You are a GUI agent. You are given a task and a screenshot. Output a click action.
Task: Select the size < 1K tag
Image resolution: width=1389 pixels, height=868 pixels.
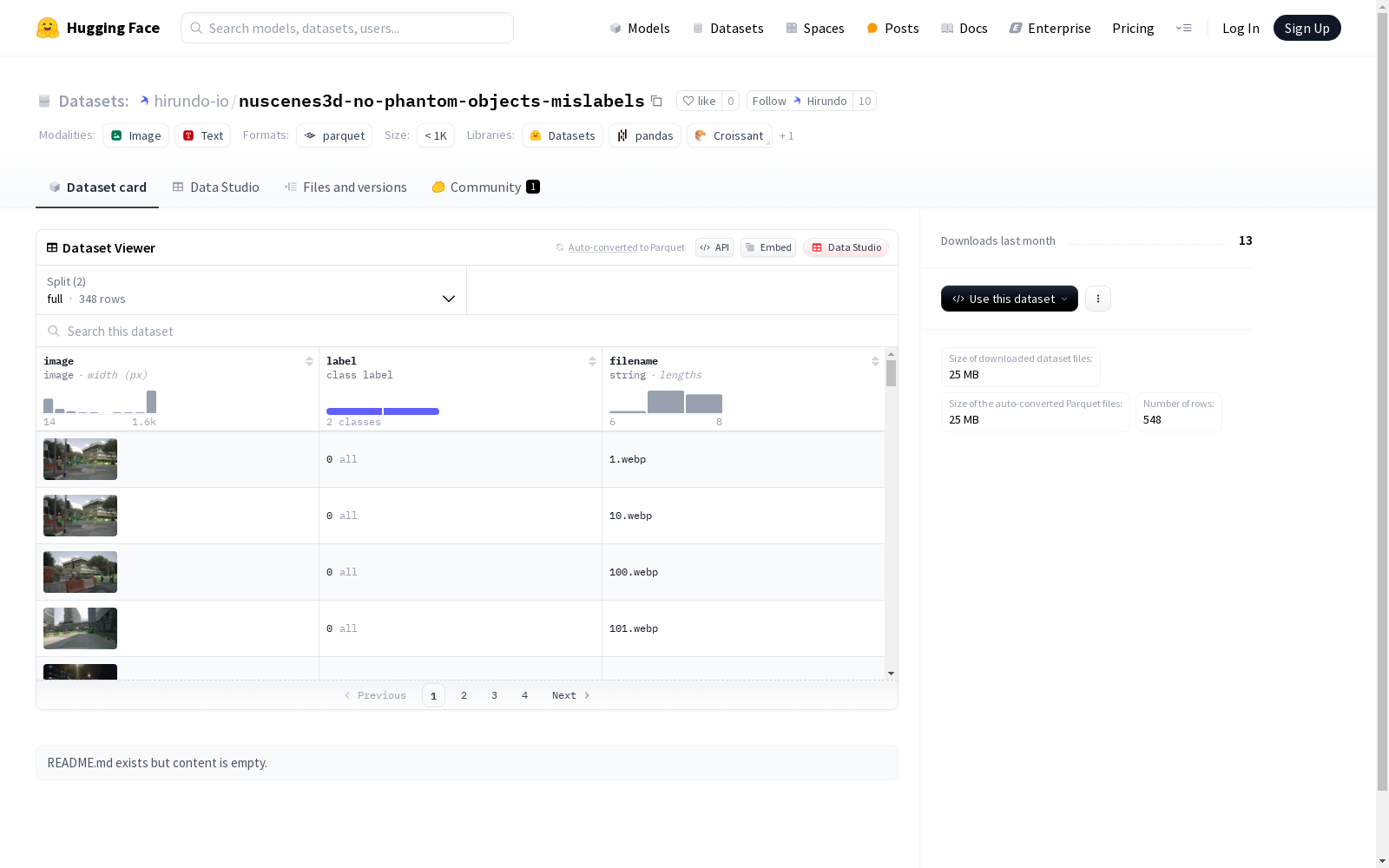coord(436,135)
